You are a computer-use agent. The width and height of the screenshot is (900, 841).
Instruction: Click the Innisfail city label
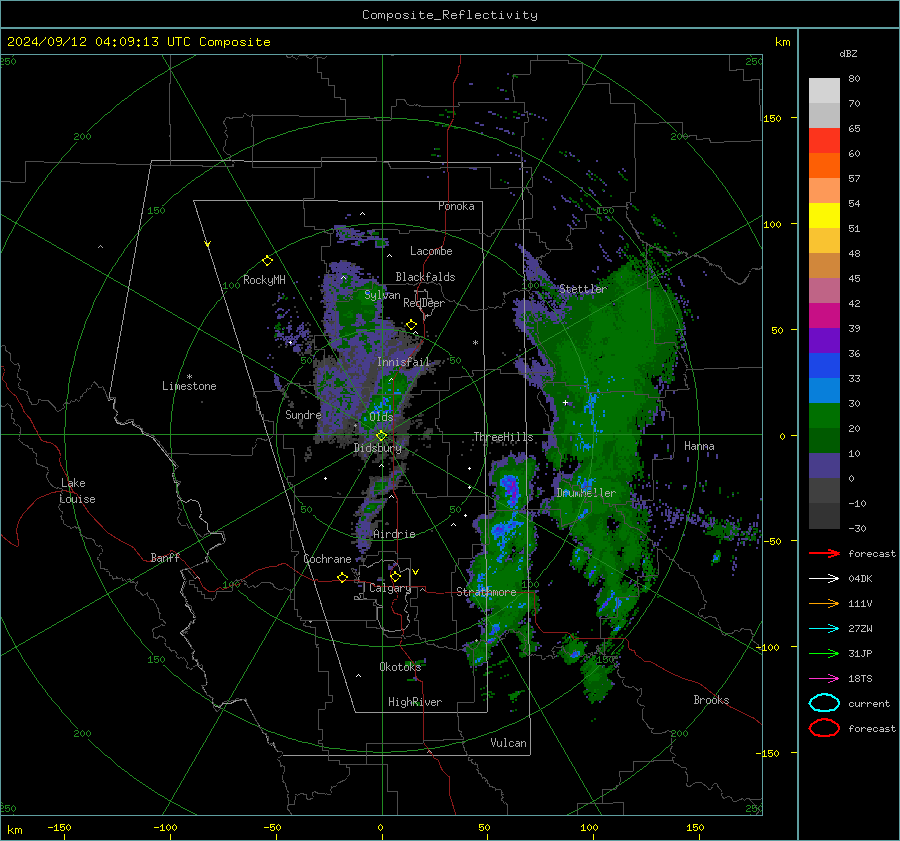coord(403,362)
